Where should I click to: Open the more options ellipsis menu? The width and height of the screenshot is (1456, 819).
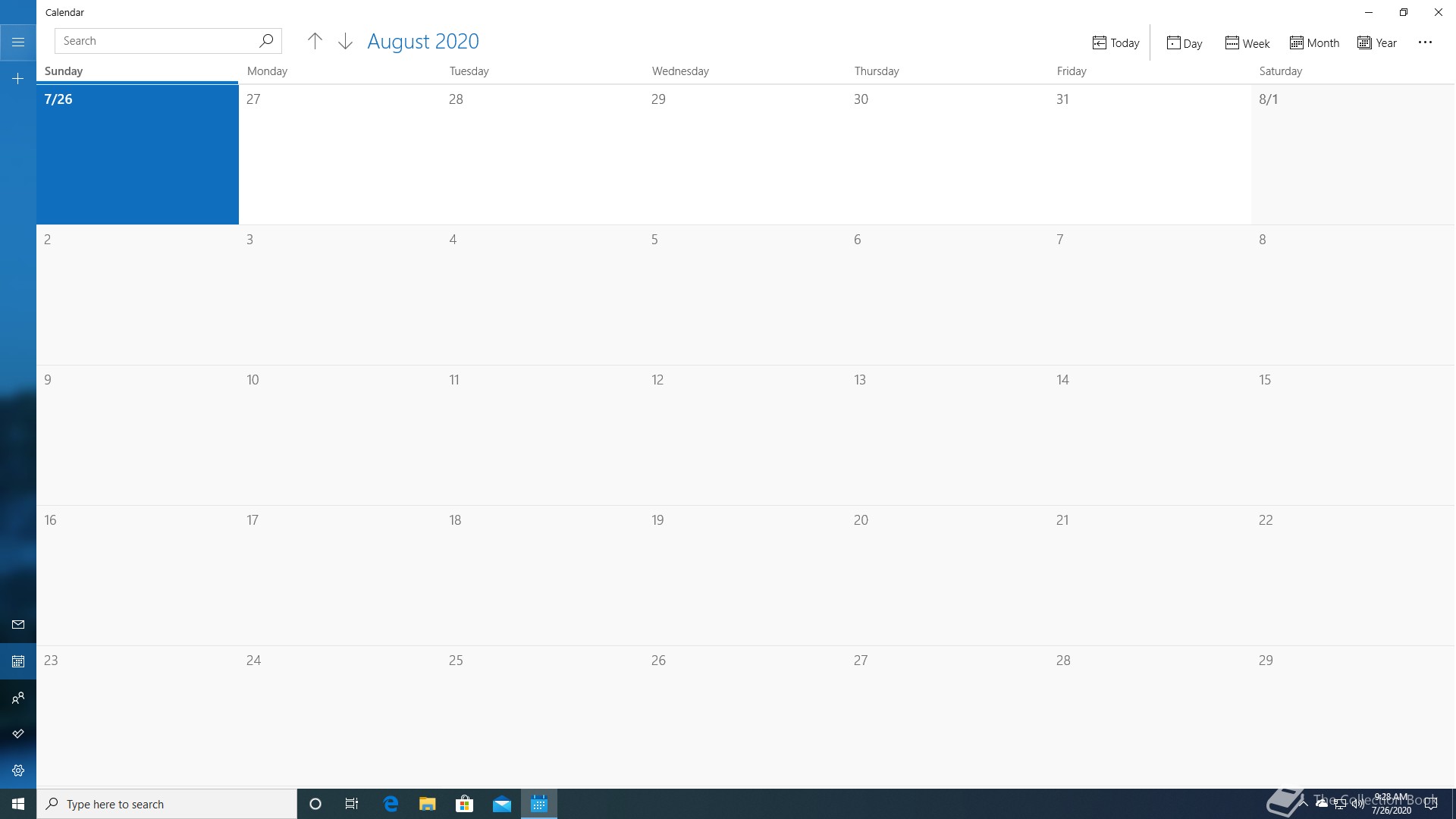coord(1425,42)
